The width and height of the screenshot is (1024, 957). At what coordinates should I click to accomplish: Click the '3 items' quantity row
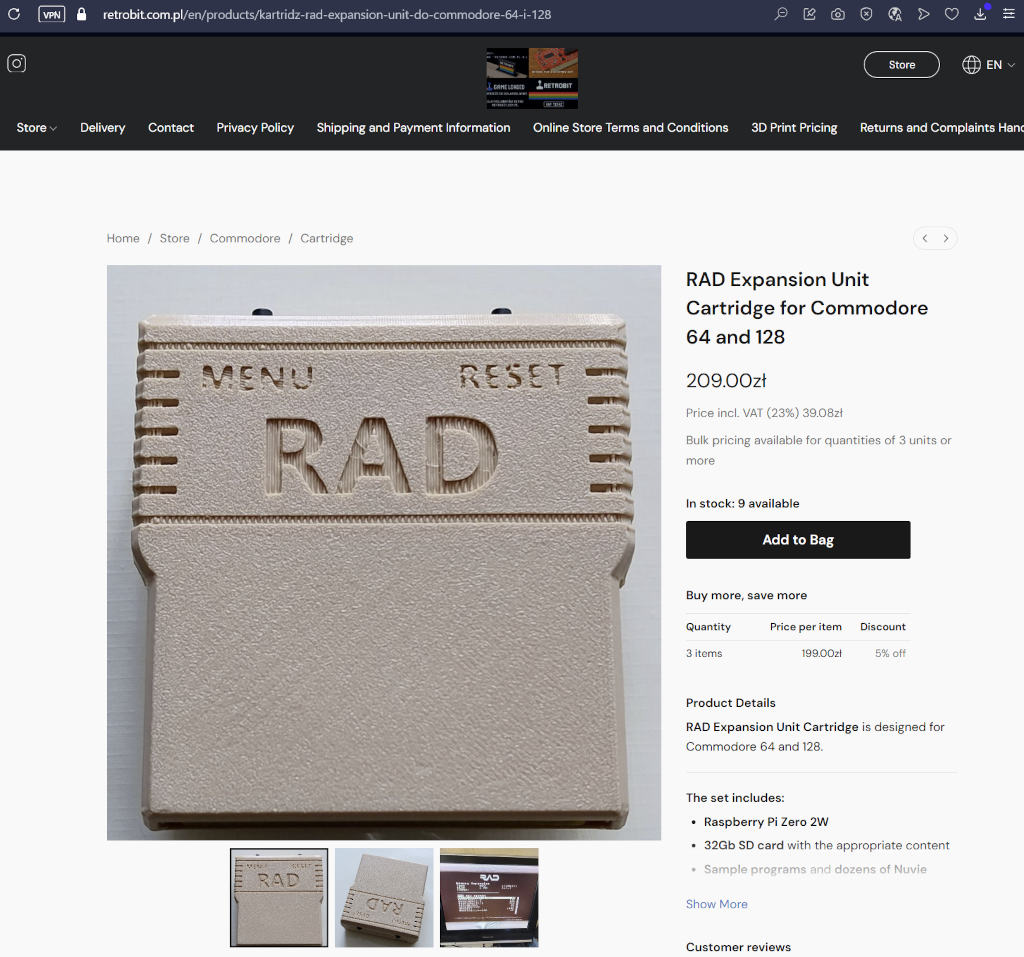pos(798,653)
